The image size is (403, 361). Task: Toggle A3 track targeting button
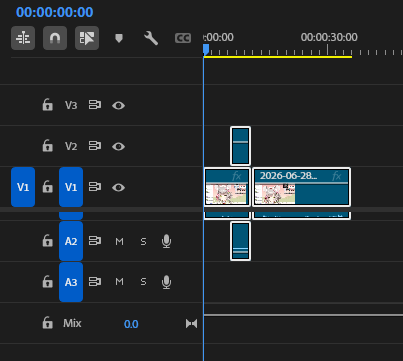[x=71, y=282]
